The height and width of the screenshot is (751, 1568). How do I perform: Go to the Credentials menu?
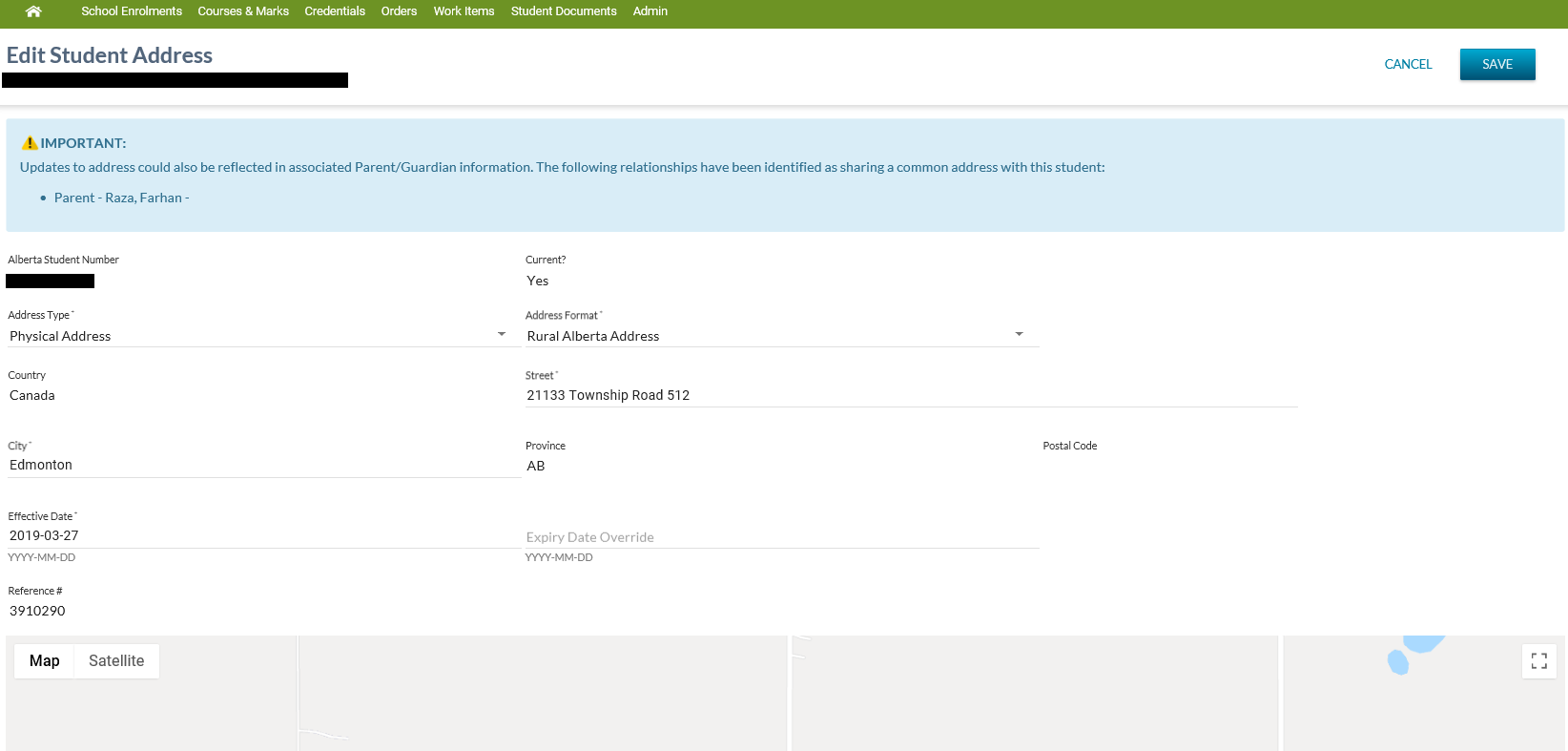pyautogui.click(x=335, y=11)
